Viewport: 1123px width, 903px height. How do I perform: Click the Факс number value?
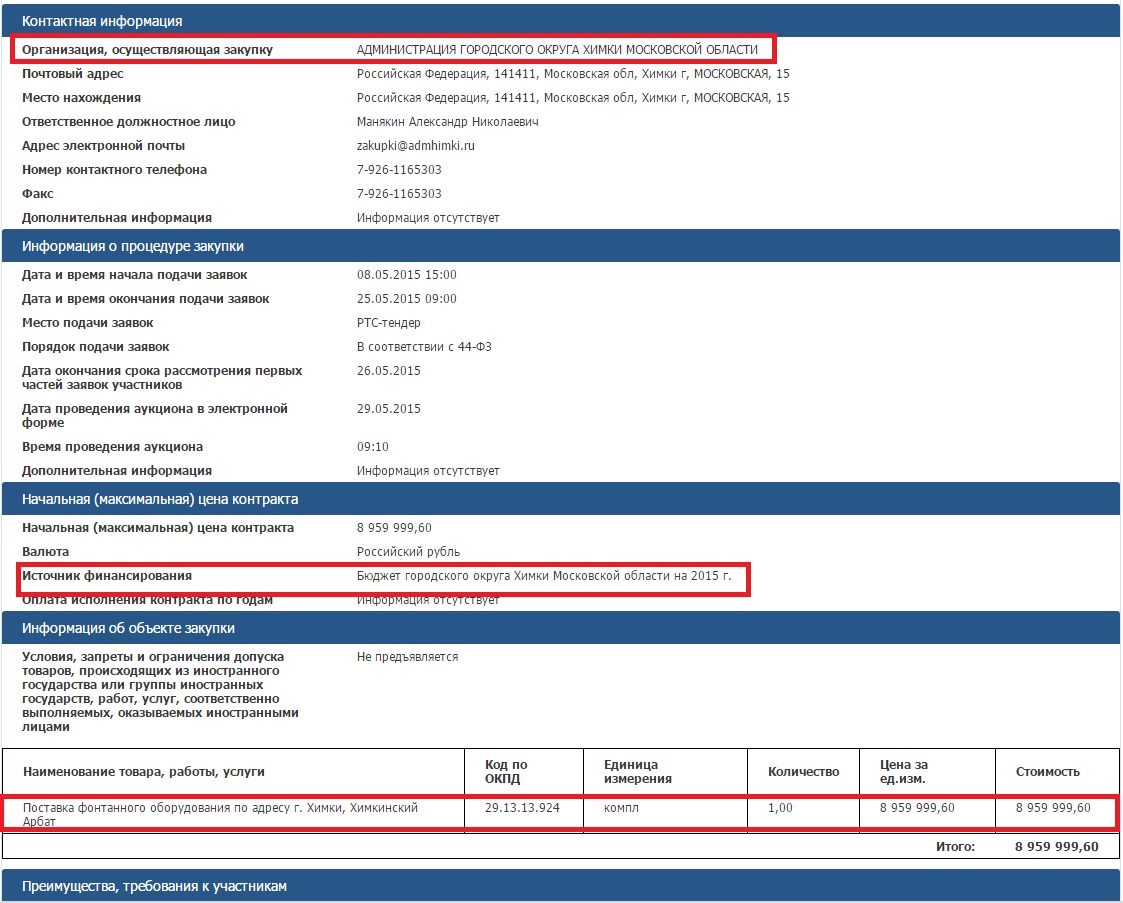coord(399,193)
